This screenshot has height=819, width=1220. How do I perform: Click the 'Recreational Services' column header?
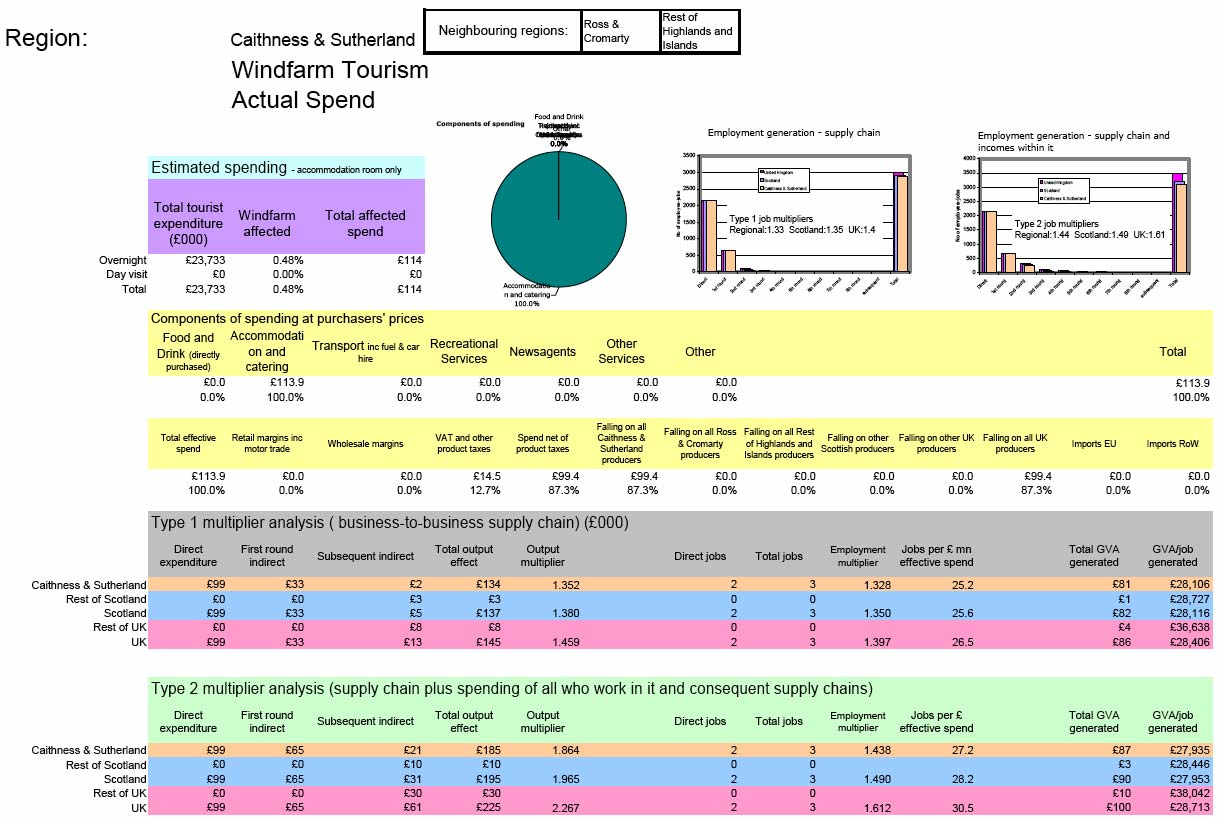point(464,351)
